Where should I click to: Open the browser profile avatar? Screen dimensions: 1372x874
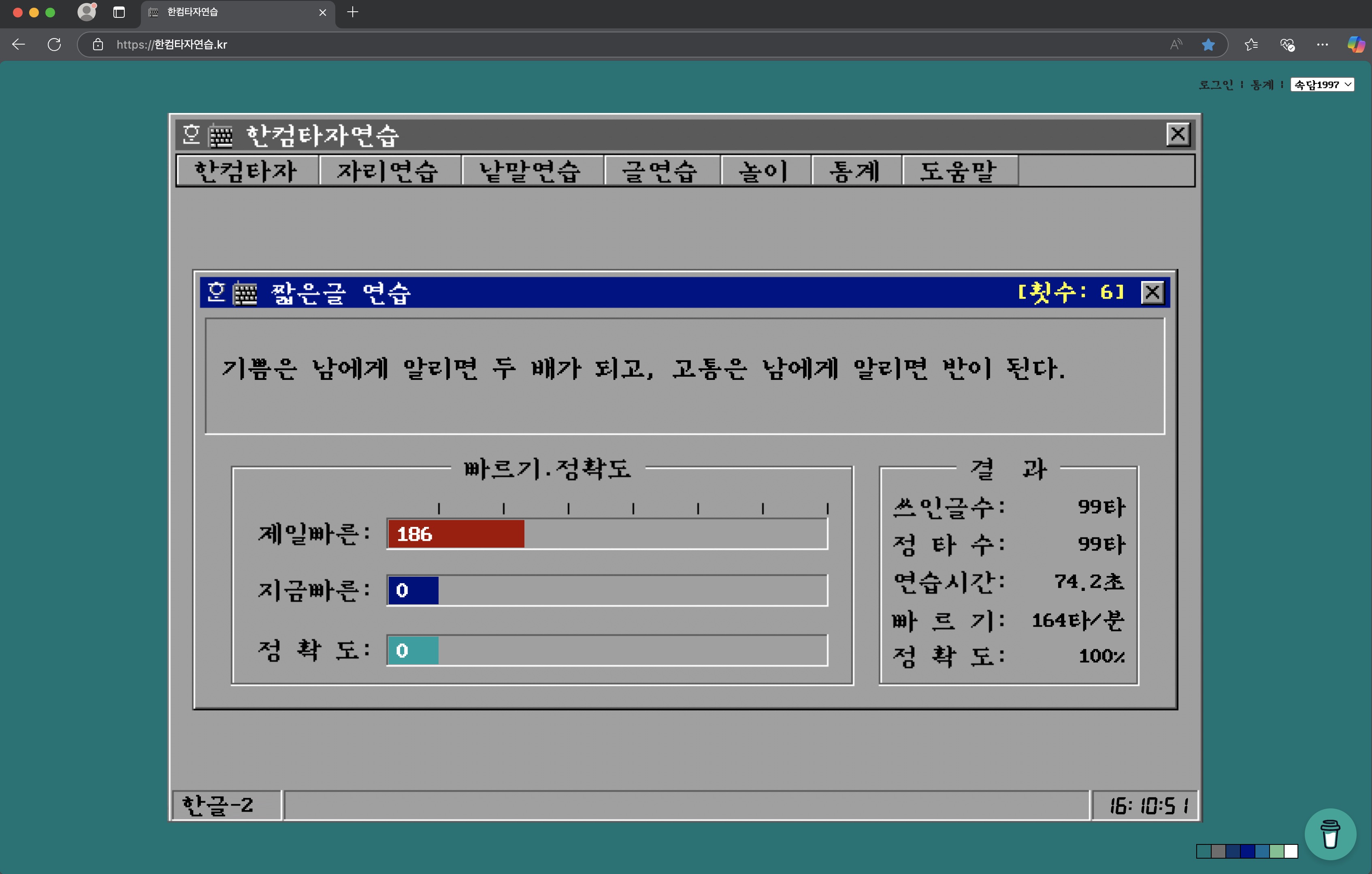87,12
